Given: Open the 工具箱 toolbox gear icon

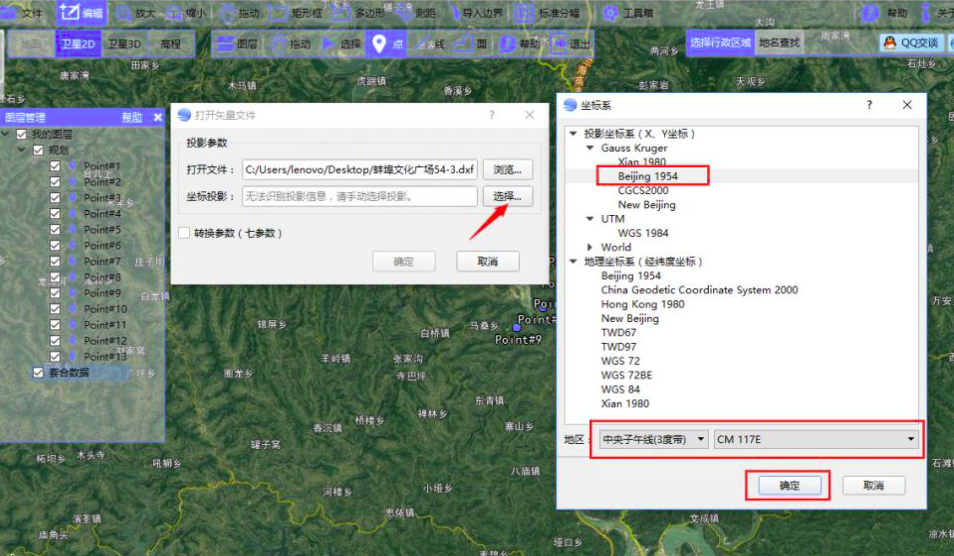Looking at the screenshot, I should click(x=610, y=13).
